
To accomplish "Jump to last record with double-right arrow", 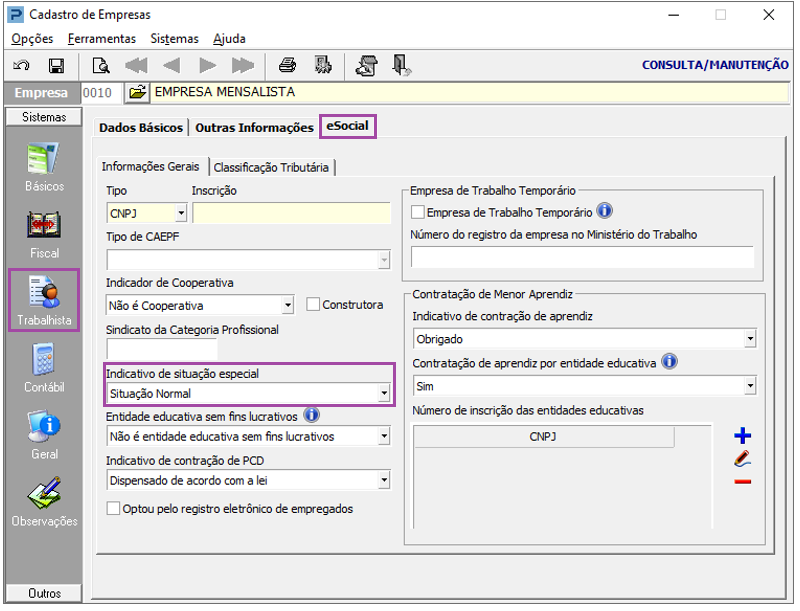I will 243,65.
